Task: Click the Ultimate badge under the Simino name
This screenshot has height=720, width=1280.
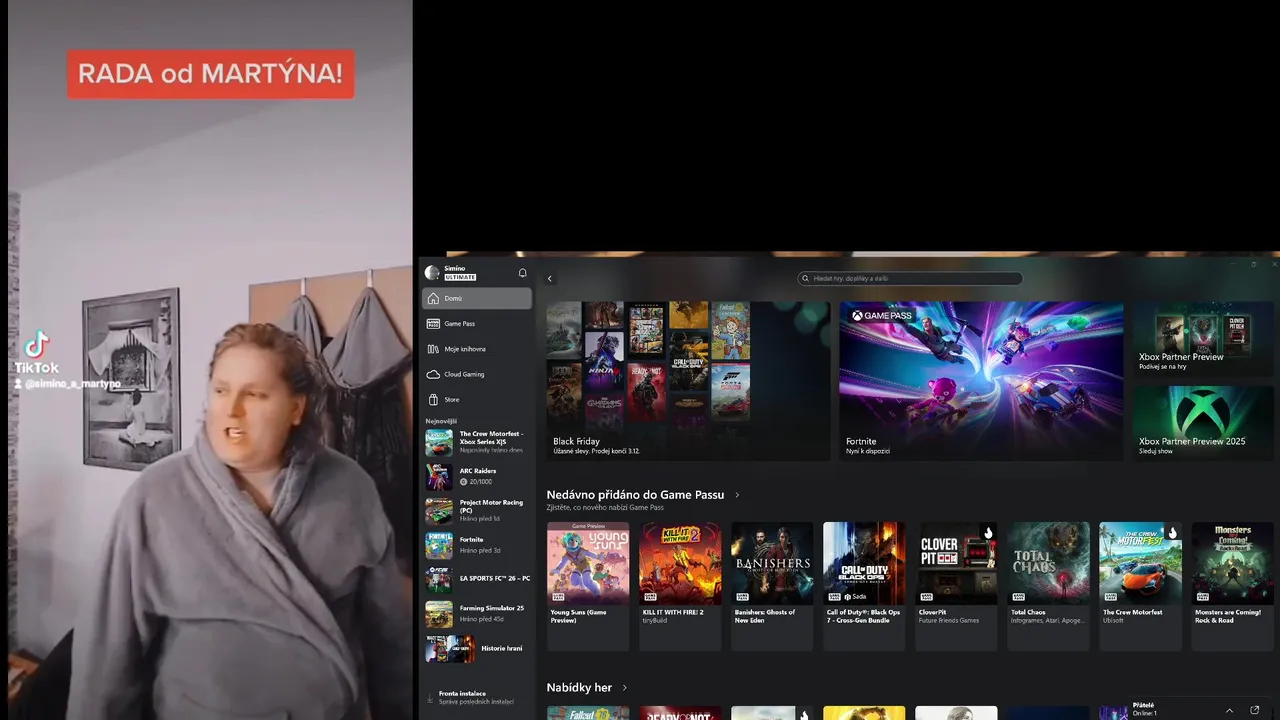Action: coord(460,277)
